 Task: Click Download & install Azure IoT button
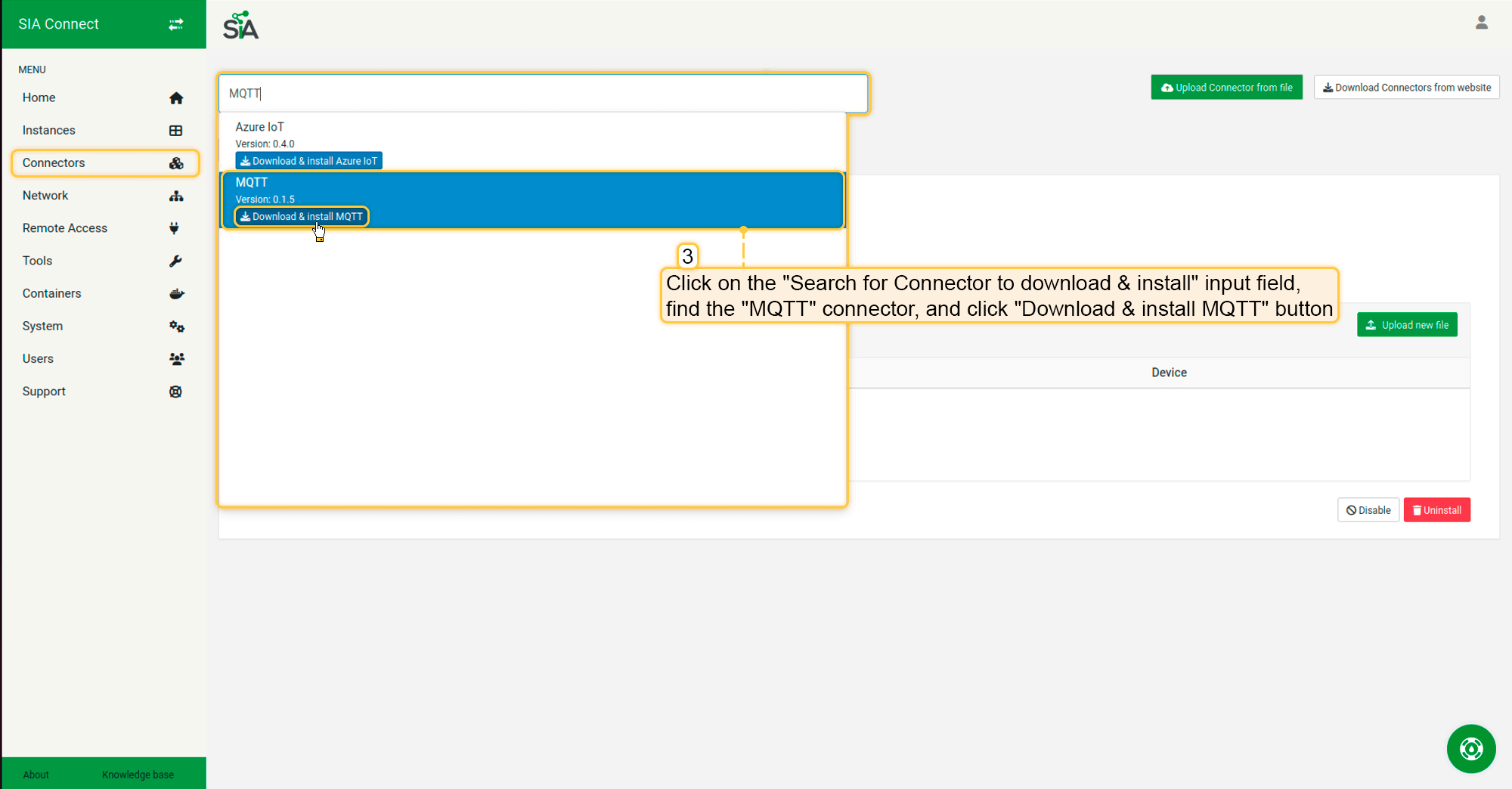point(308,161)
